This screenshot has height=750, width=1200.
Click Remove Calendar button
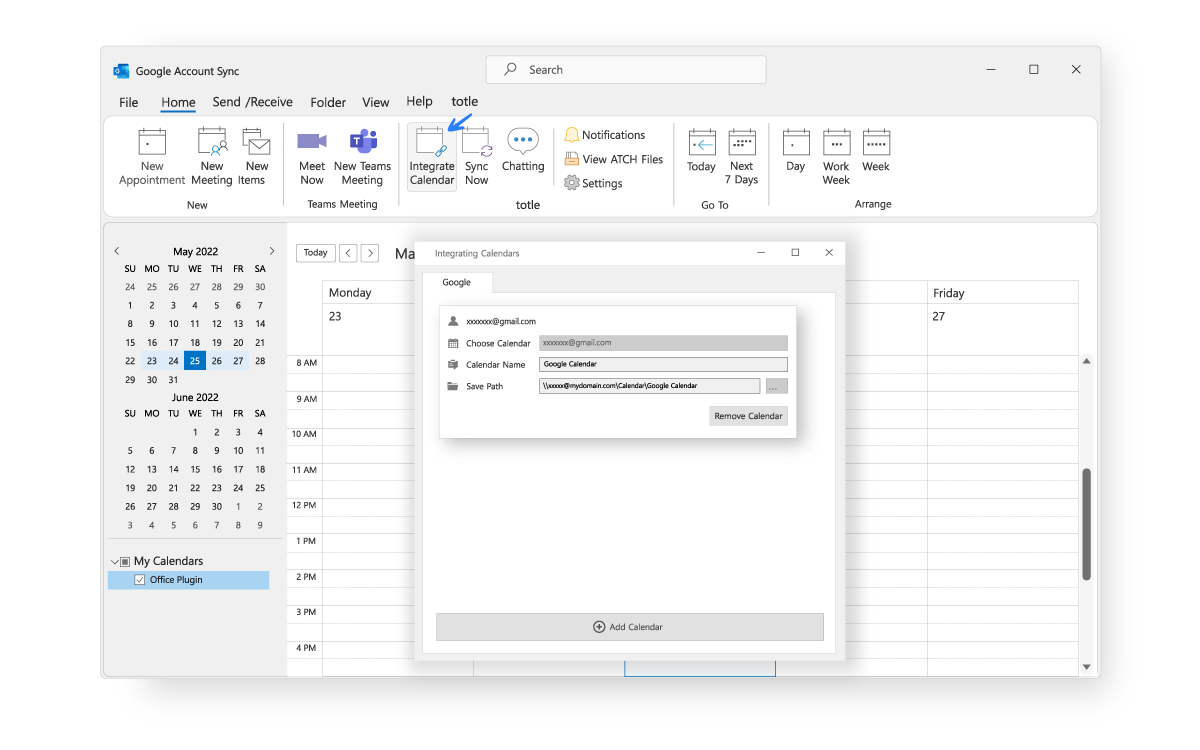[x=748, y=416]
